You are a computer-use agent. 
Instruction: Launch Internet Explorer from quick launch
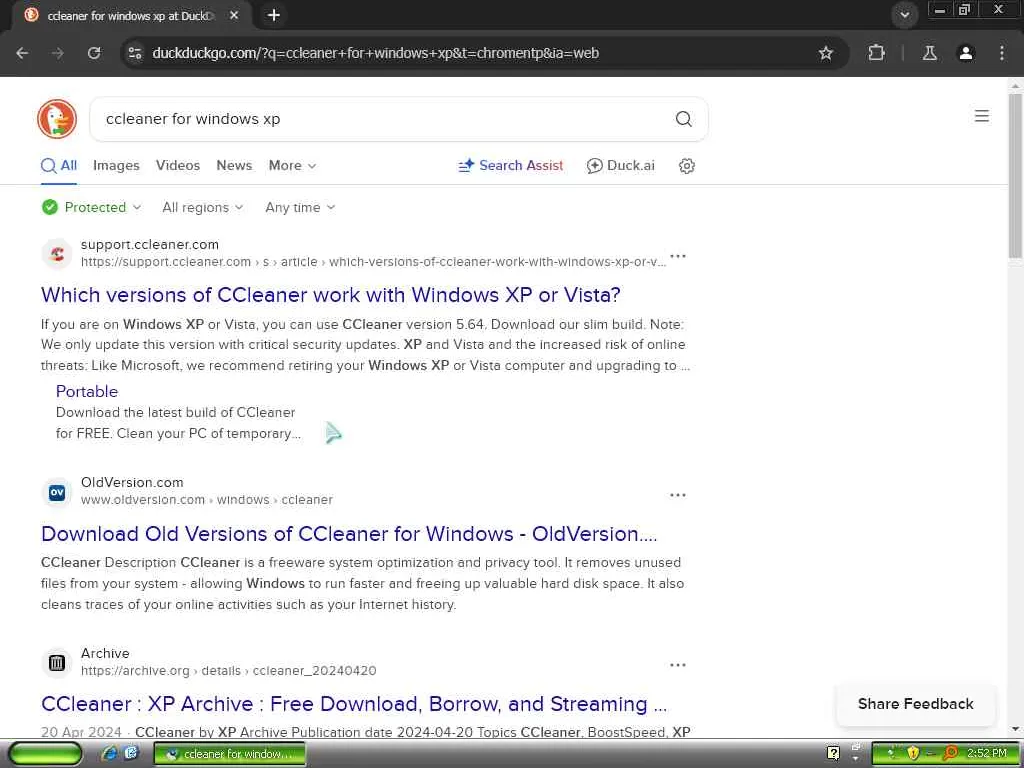pos(109,754)
